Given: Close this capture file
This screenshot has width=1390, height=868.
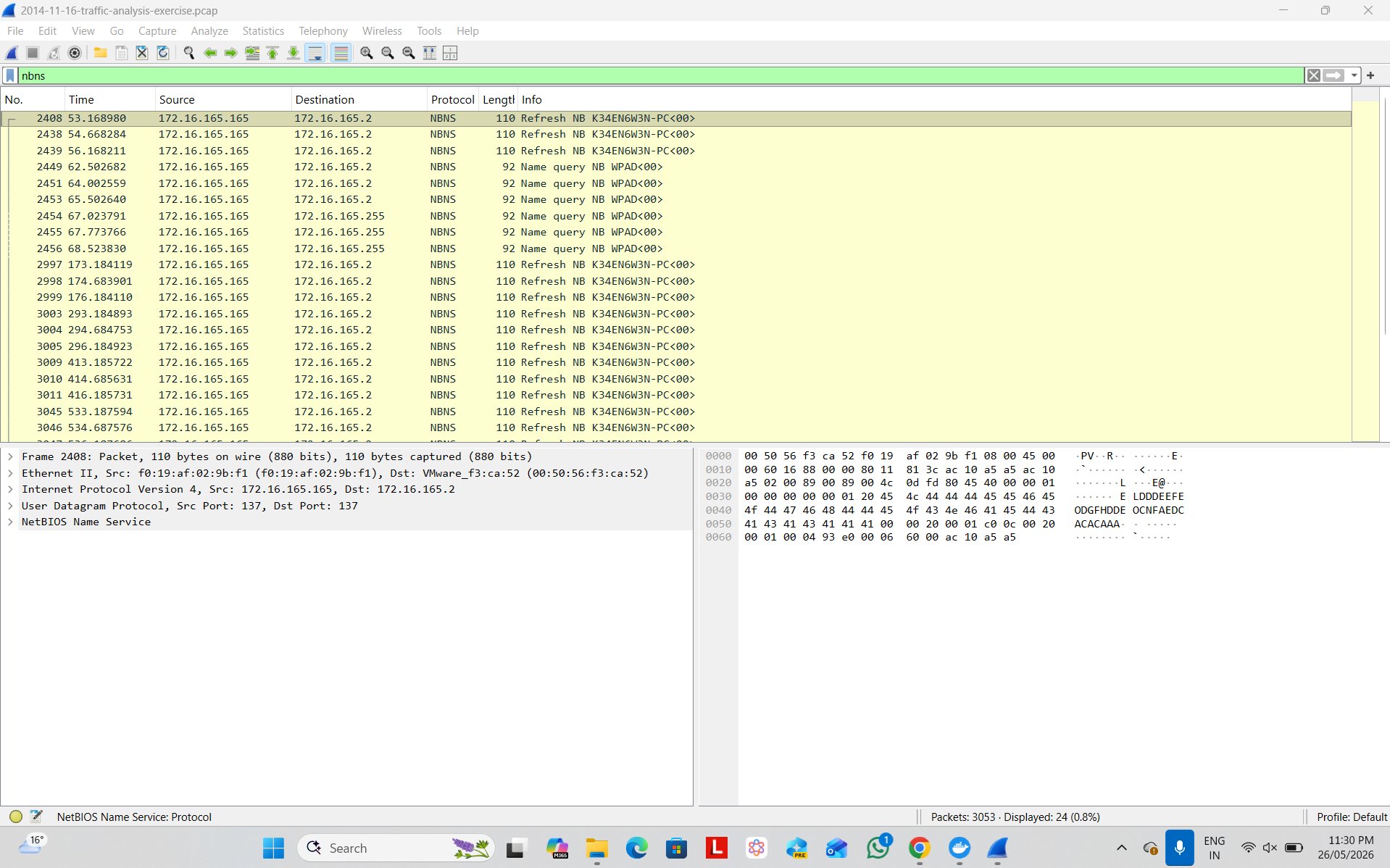Looking at the screenshot, I should pos(142,53).
